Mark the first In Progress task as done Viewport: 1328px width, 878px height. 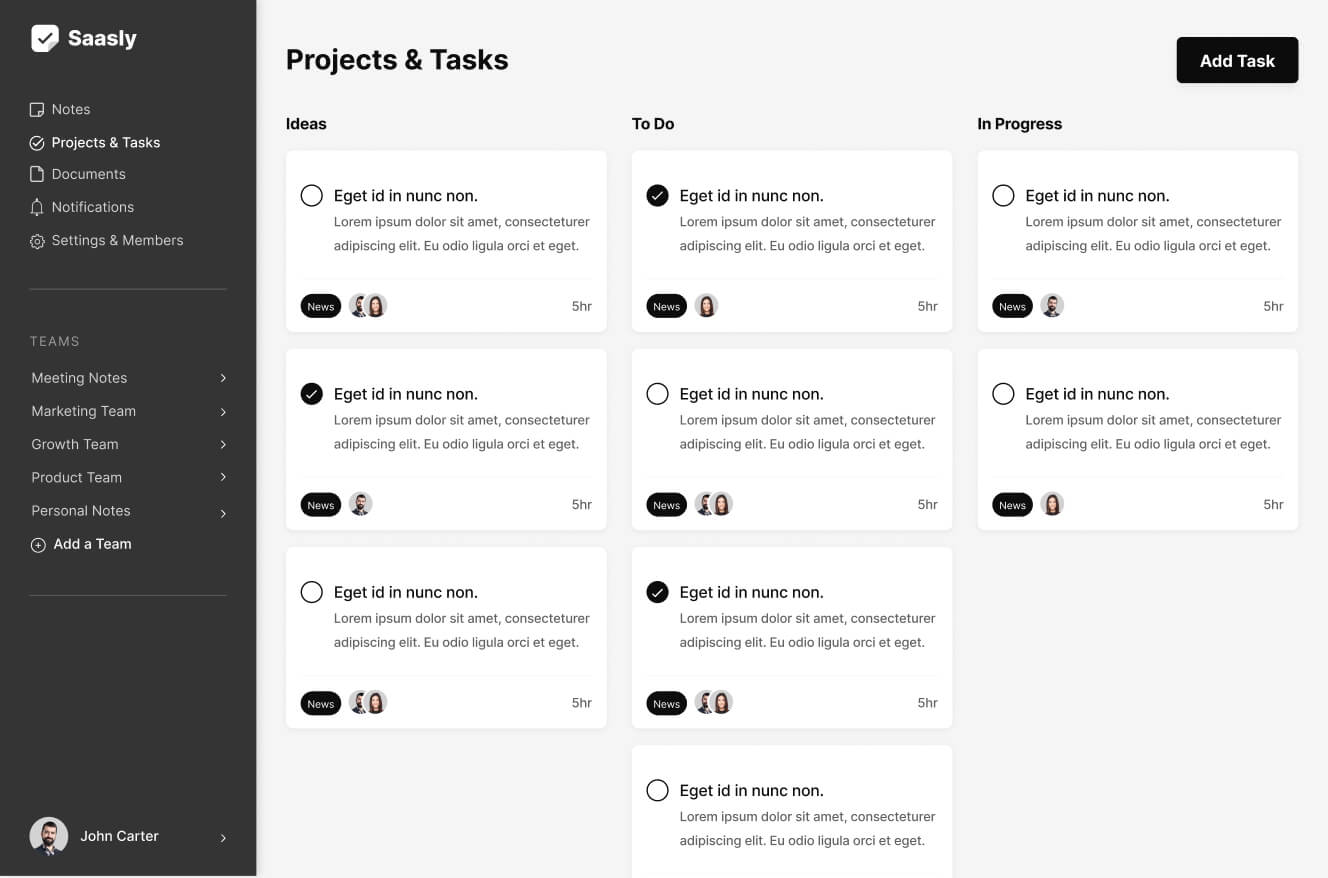pyautogui.click(x=1003, y=195)
